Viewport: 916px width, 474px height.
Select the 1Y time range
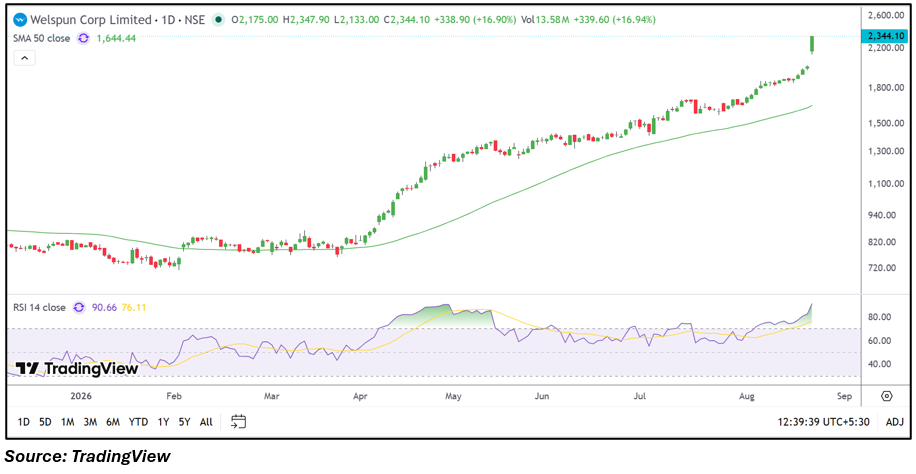coord(164,421)
